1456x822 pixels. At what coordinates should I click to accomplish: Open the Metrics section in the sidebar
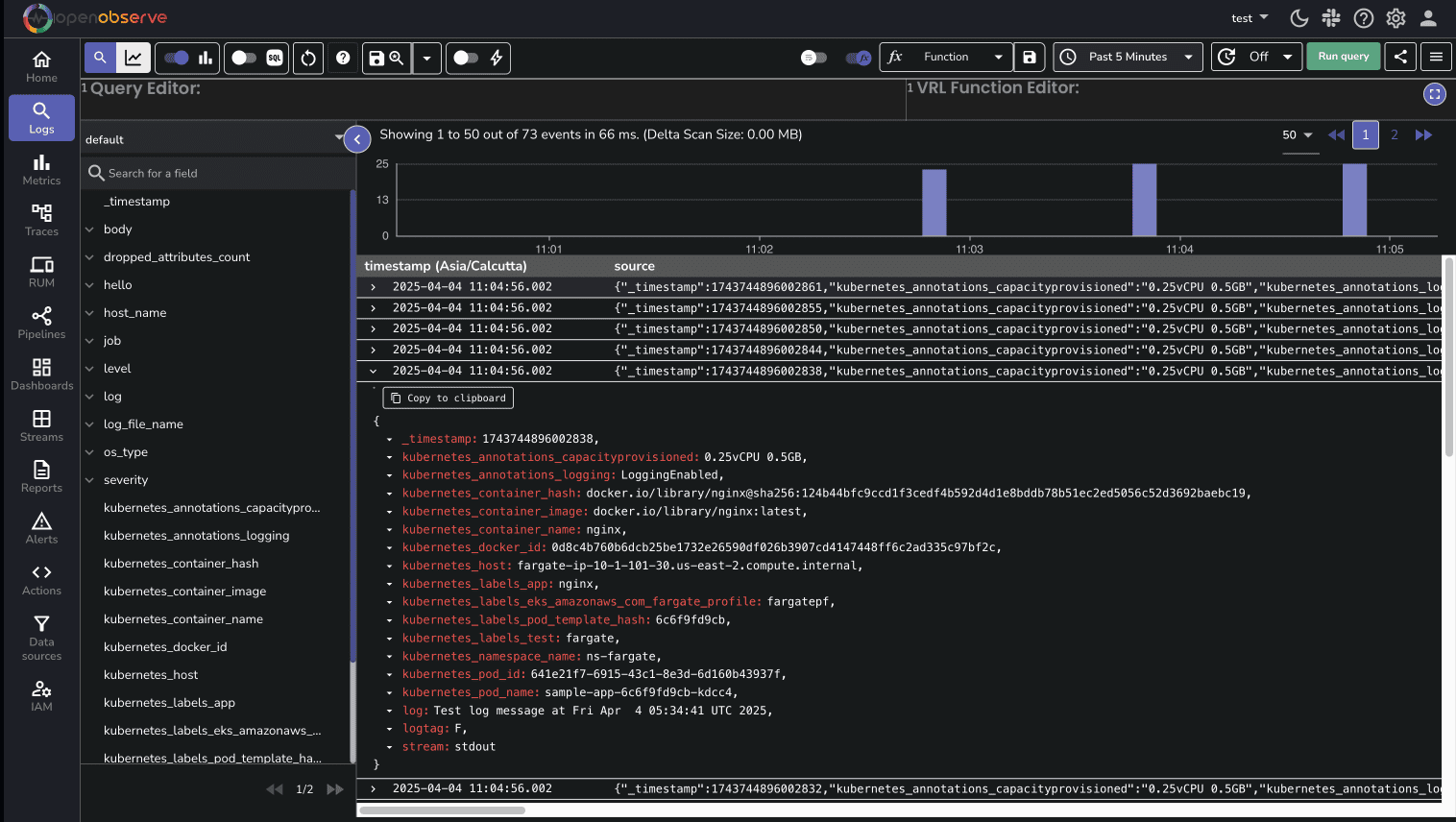point(40,169)
